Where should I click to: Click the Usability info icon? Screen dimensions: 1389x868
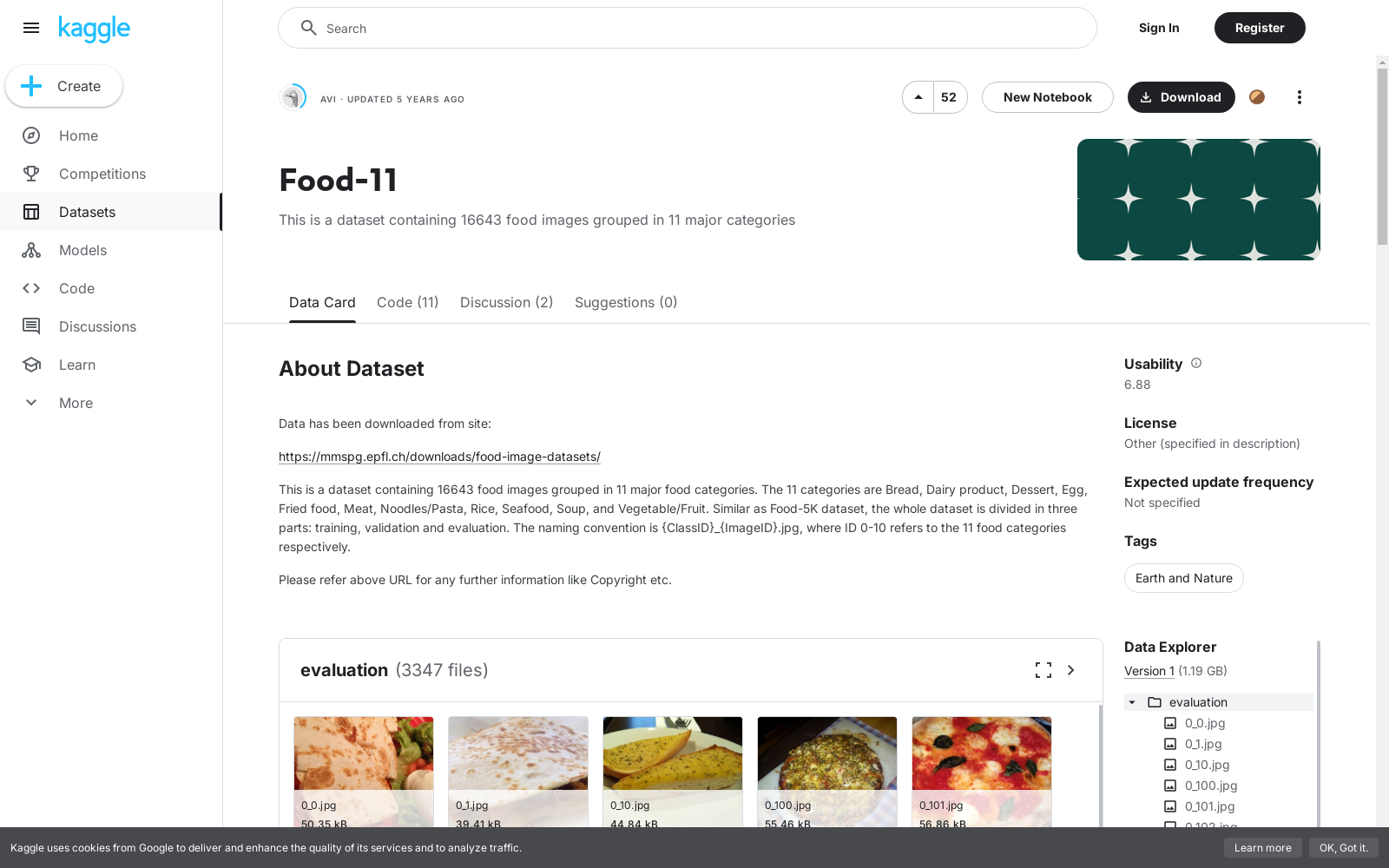[1196, 363]
